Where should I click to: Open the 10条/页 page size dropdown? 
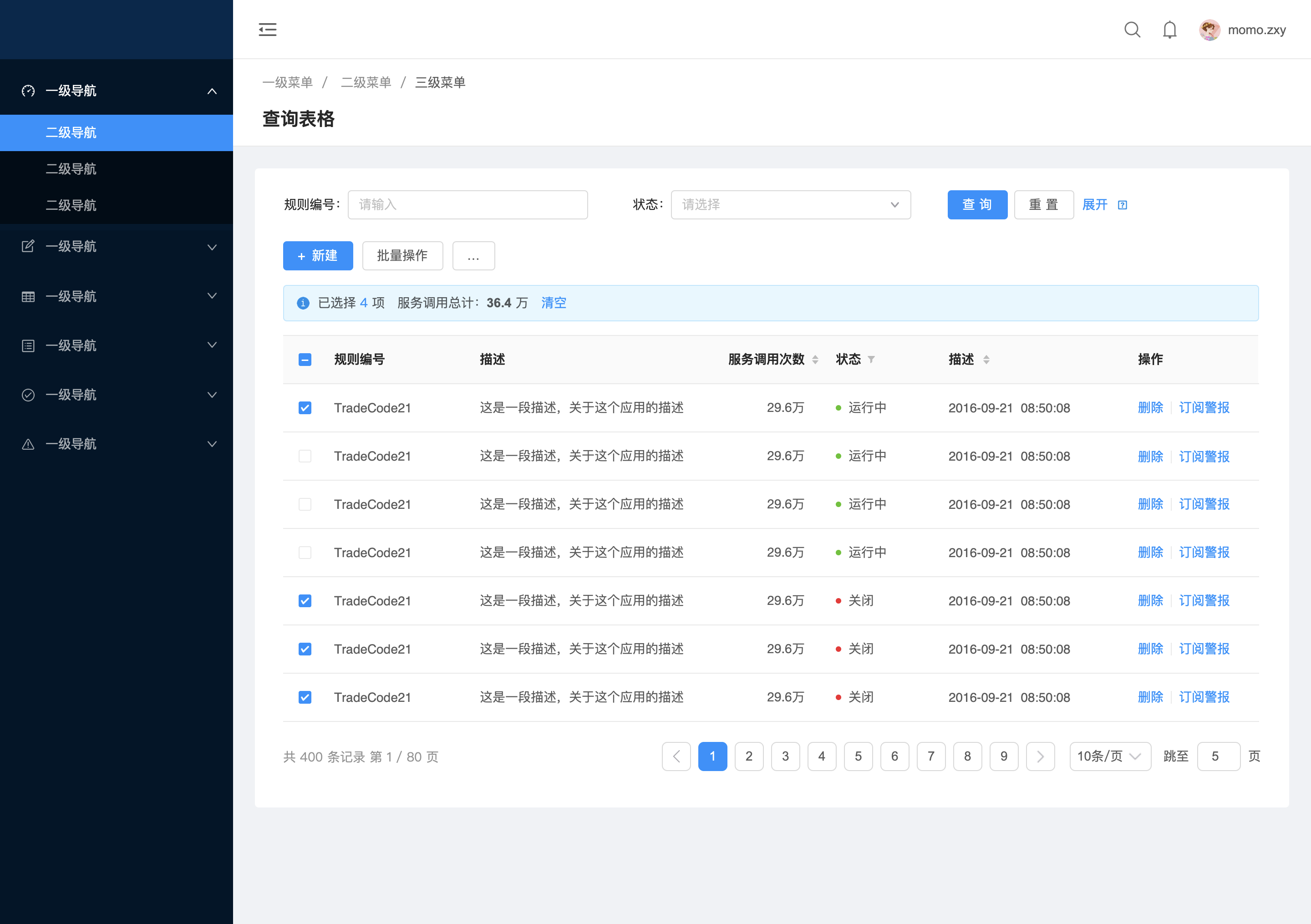1109,756
